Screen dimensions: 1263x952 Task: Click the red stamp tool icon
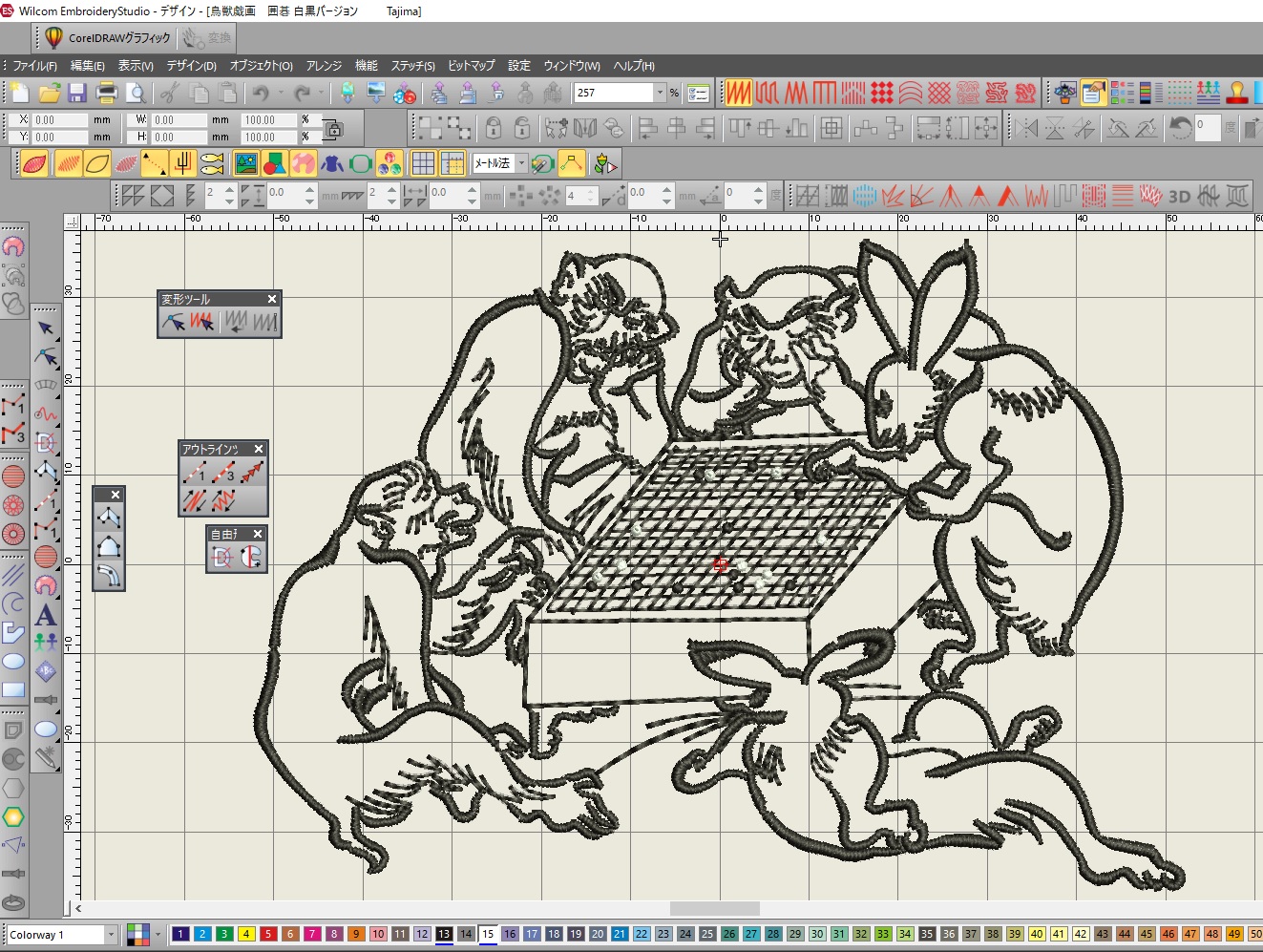(1237, 93)
